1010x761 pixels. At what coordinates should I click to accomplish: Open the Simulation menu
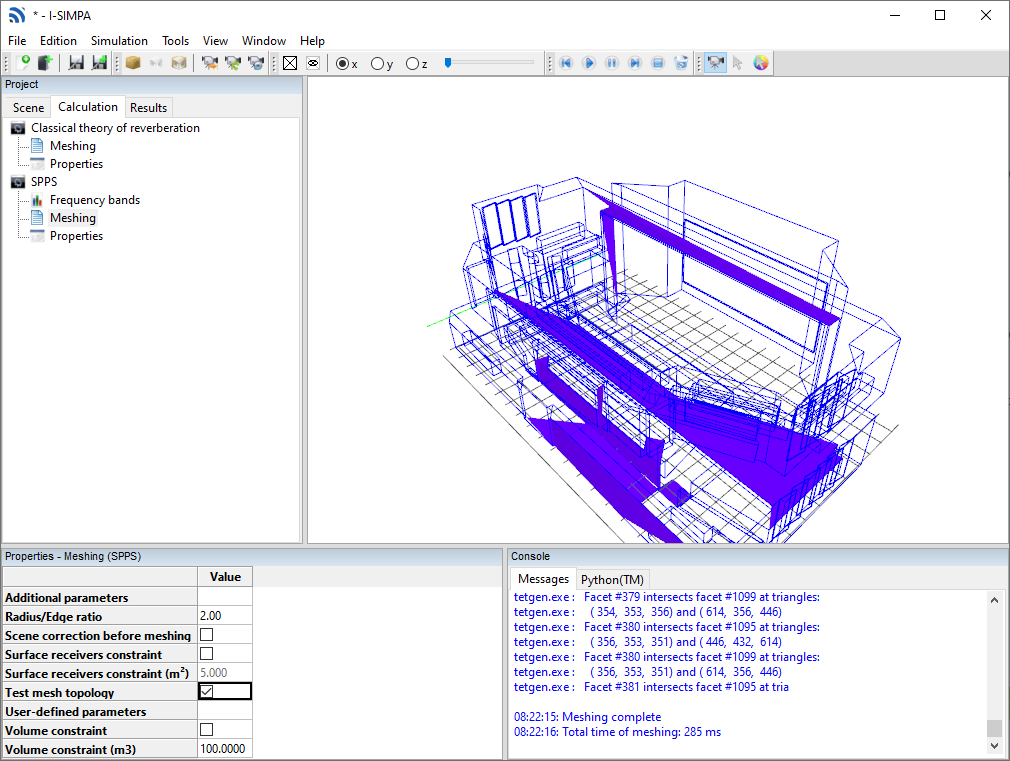coord(119,40)
